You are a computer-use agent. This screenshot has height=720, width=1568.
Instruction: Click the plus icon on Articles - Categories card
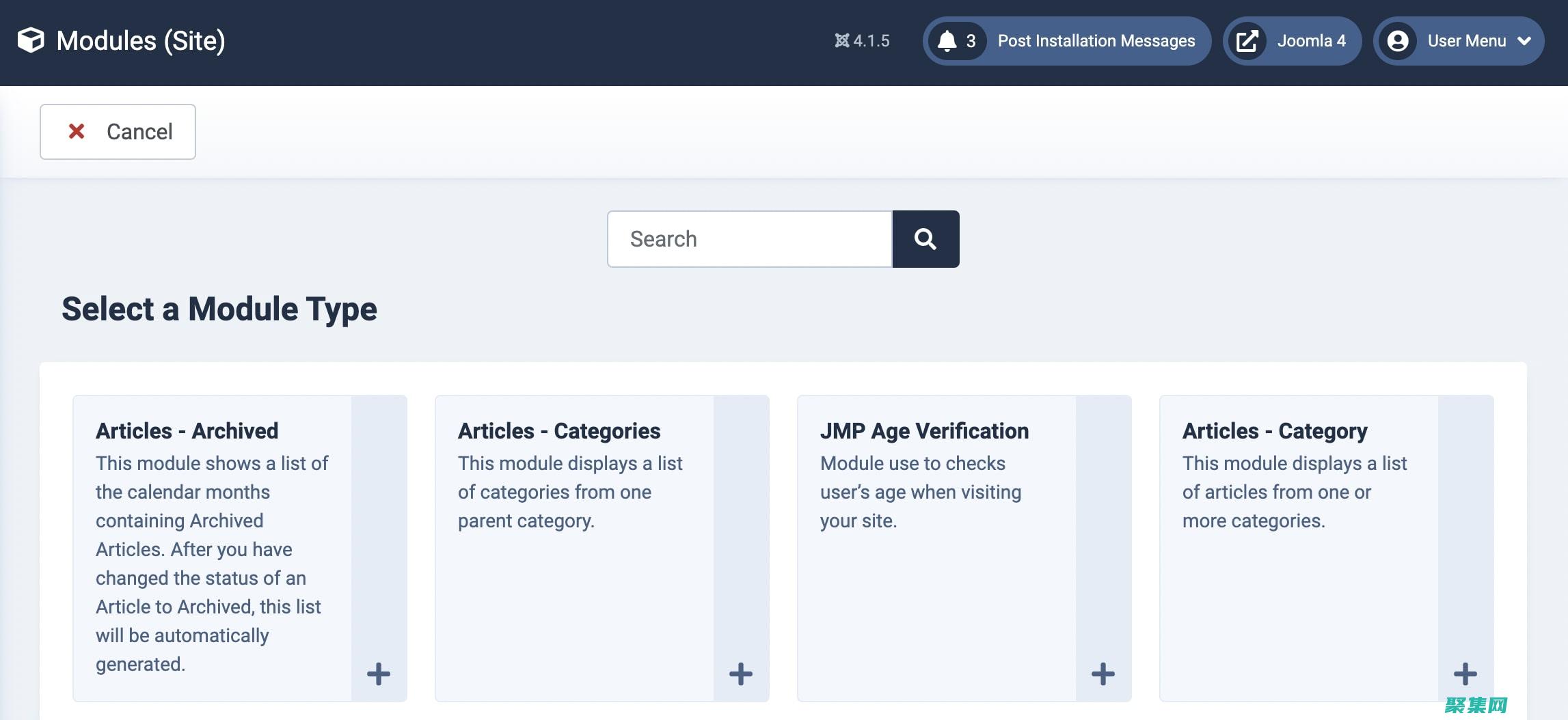click(x=740, y=674)
